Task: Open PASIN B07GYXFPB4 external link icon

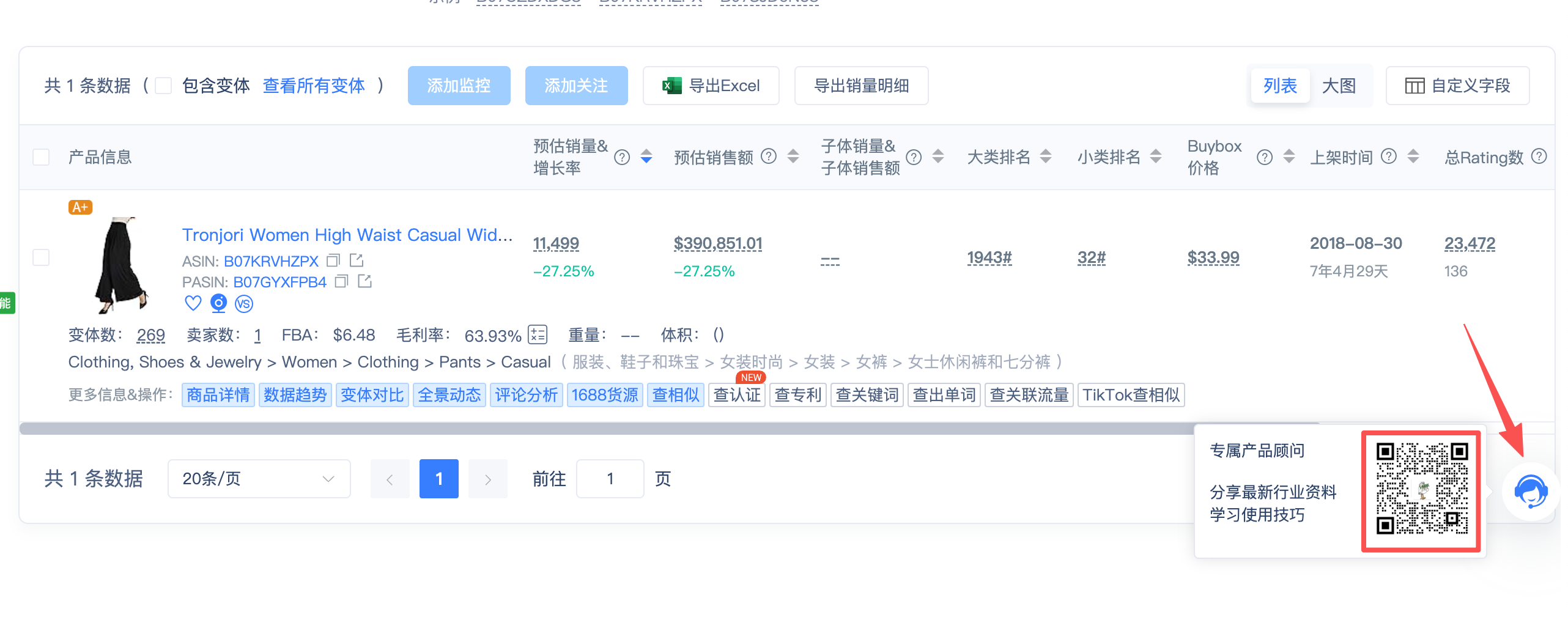Action: (365, 282)
